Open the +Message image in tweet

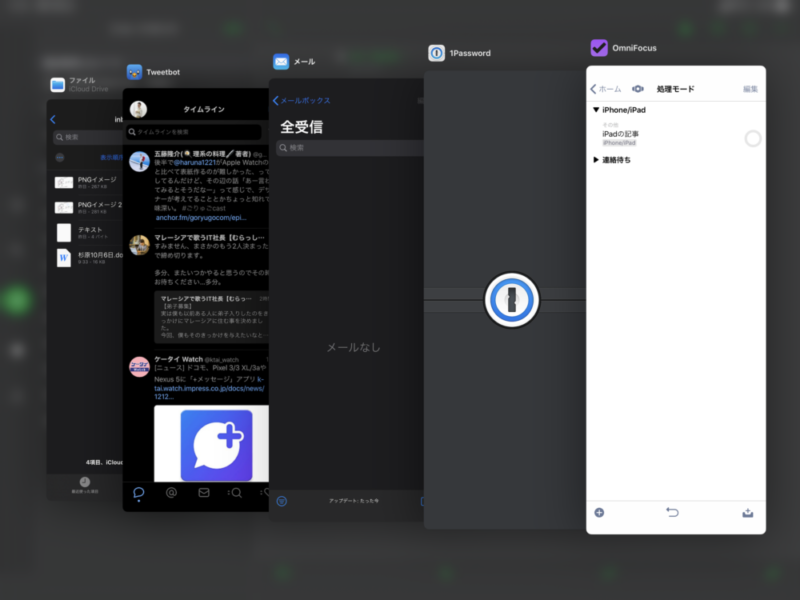[211, 443]
